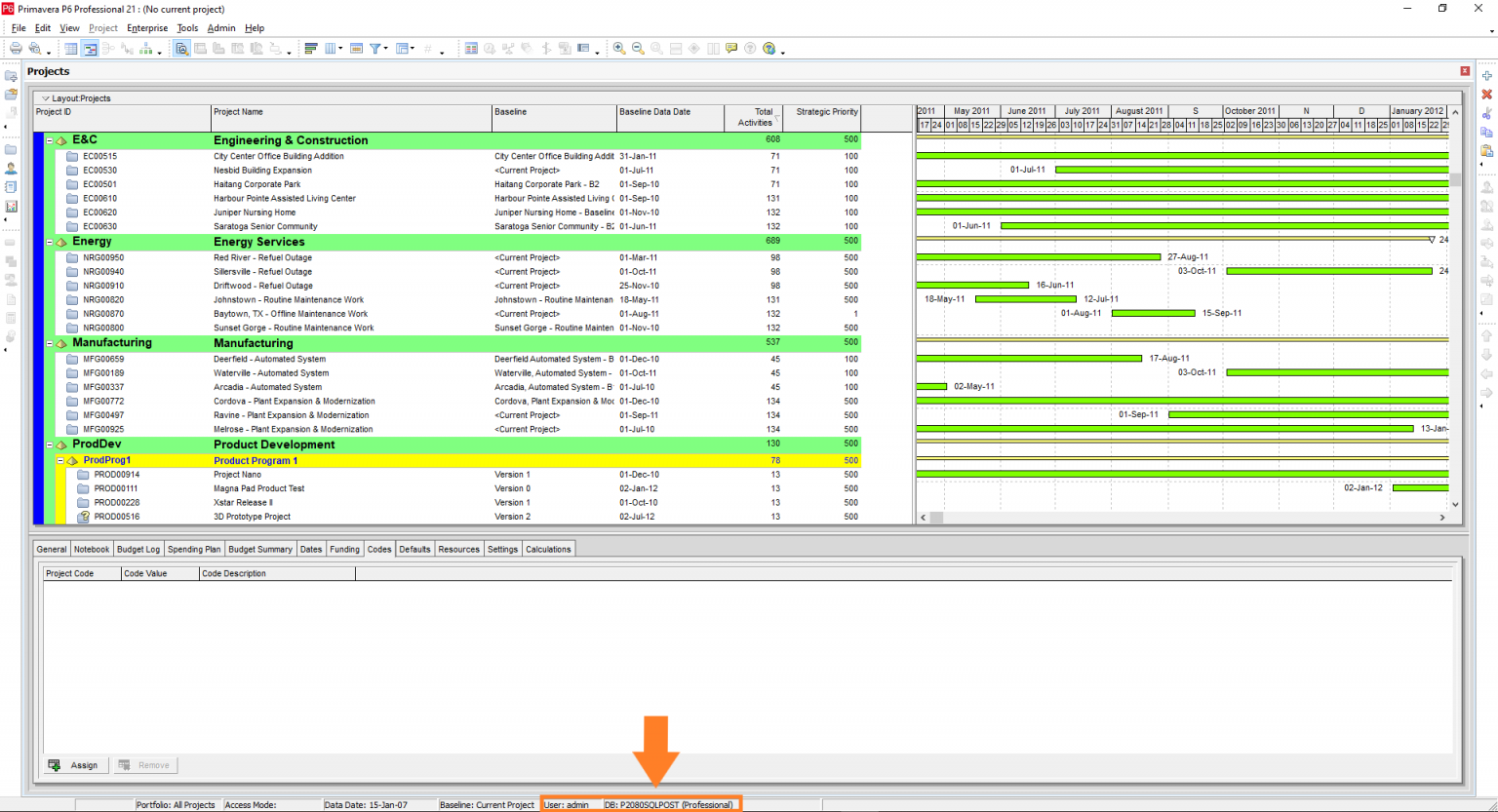Select the Print icon in the toolbar
This screenshot has width=1498, height=812.
click(x=16, y=48)
